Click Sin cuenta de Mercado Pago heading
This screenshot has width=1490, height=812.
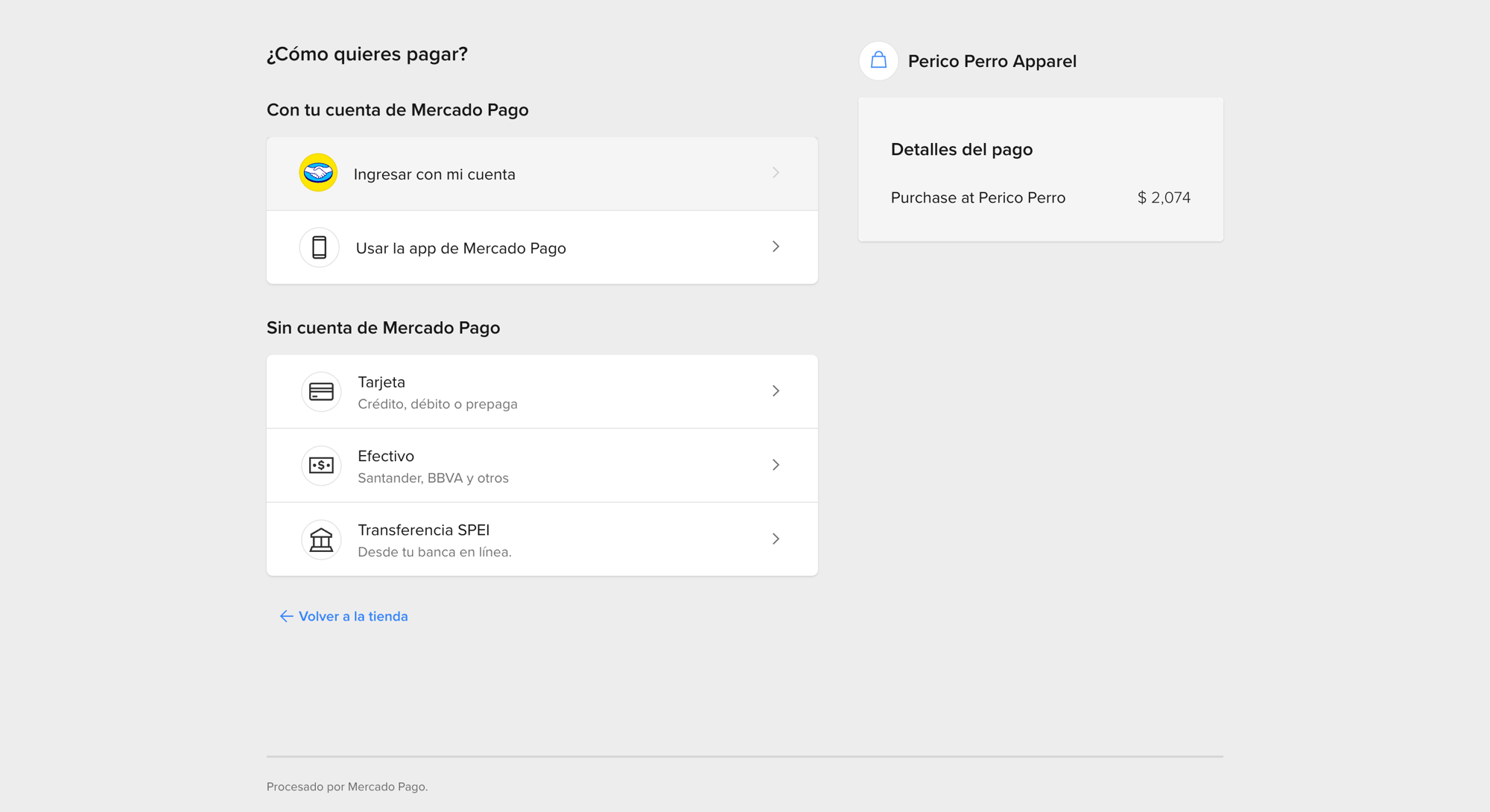click(384, 328)
